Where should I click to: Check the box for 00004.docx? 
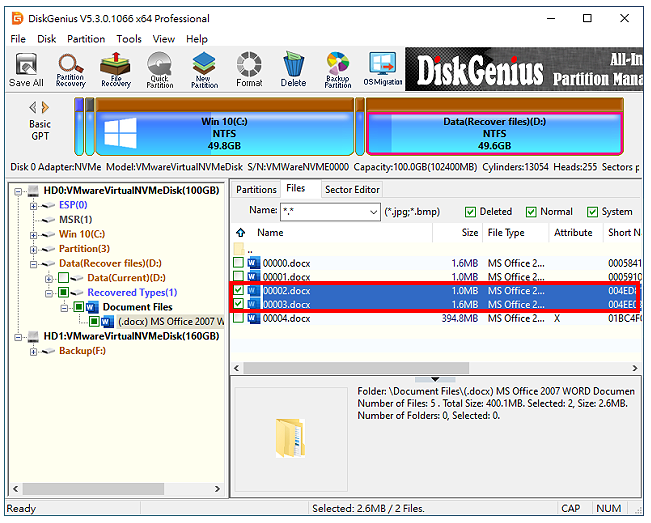coord(238,318)
